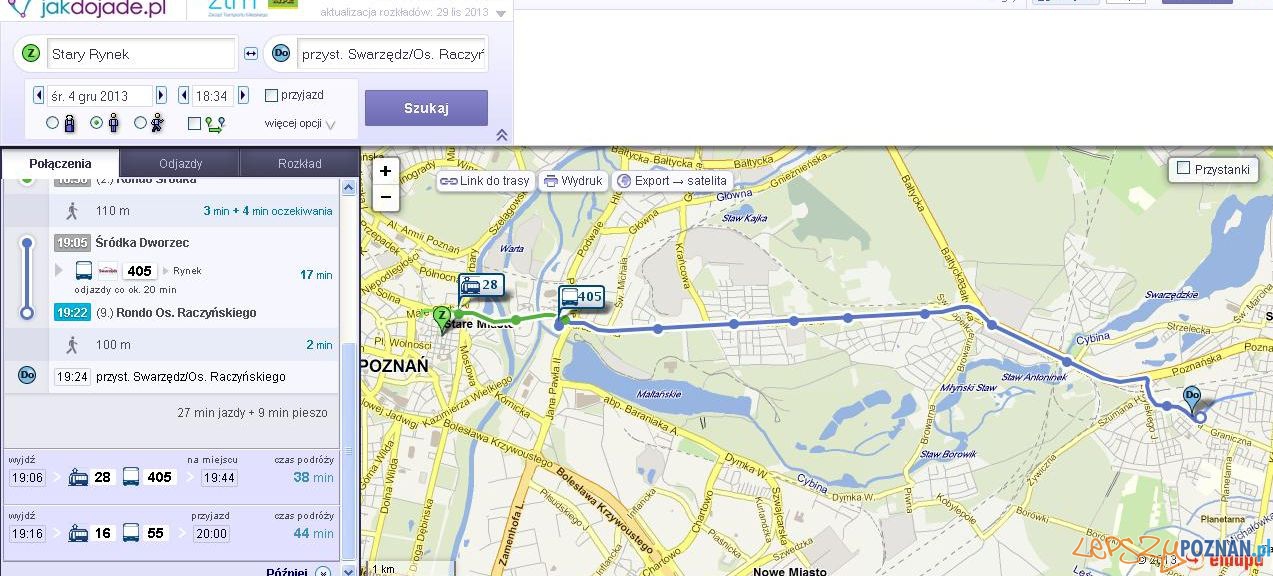Expand więcej opcji
1273x576 pixels.
coord(299,124)
